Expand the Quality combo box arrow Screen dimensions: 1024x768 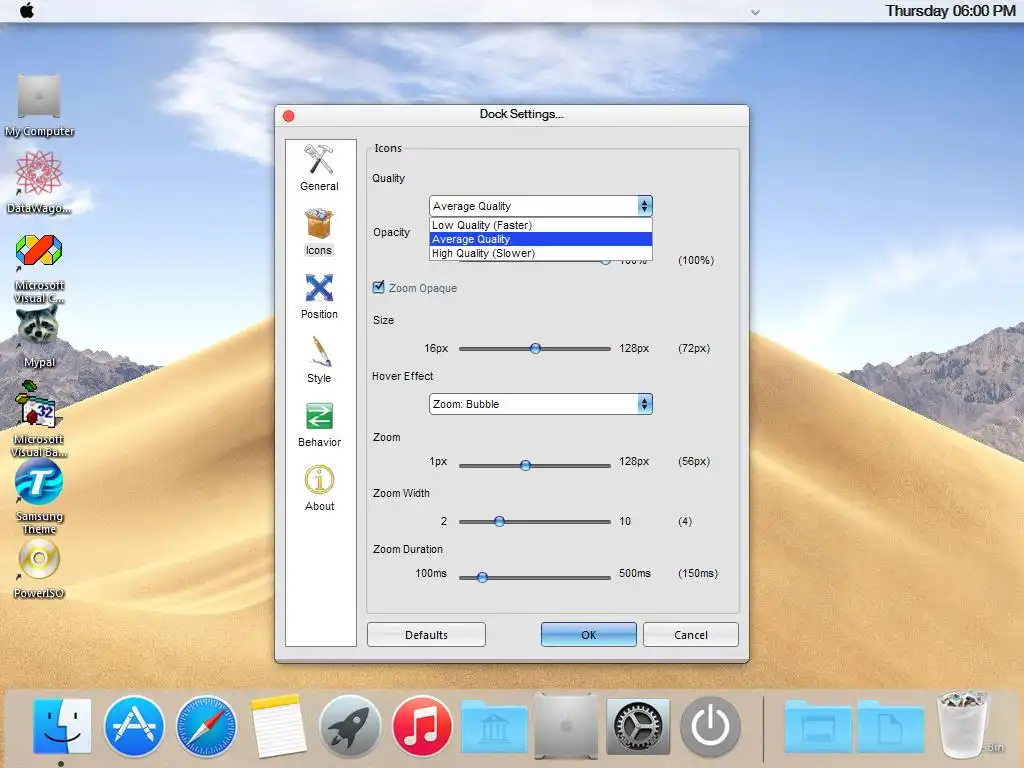tap(645, 206)
